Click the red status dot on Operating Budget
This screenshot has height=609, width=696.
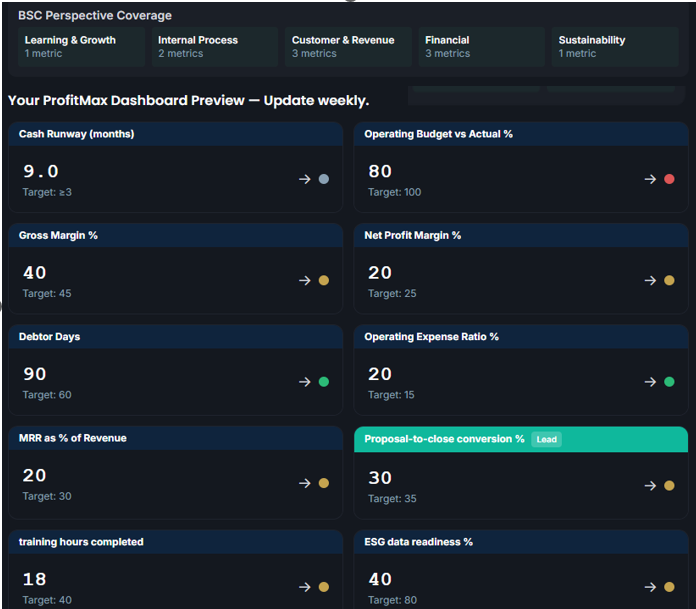[x=669, y=179]
